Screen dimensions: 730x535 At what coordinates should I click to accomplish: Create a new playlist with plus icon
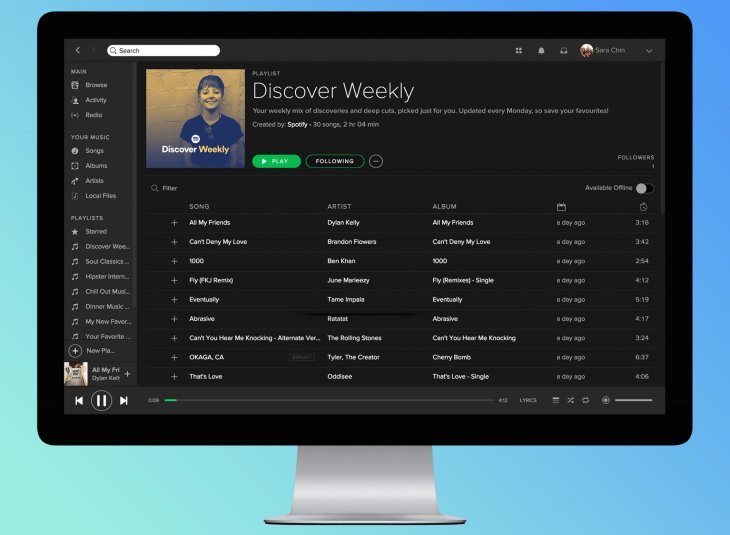coord(75,351)
